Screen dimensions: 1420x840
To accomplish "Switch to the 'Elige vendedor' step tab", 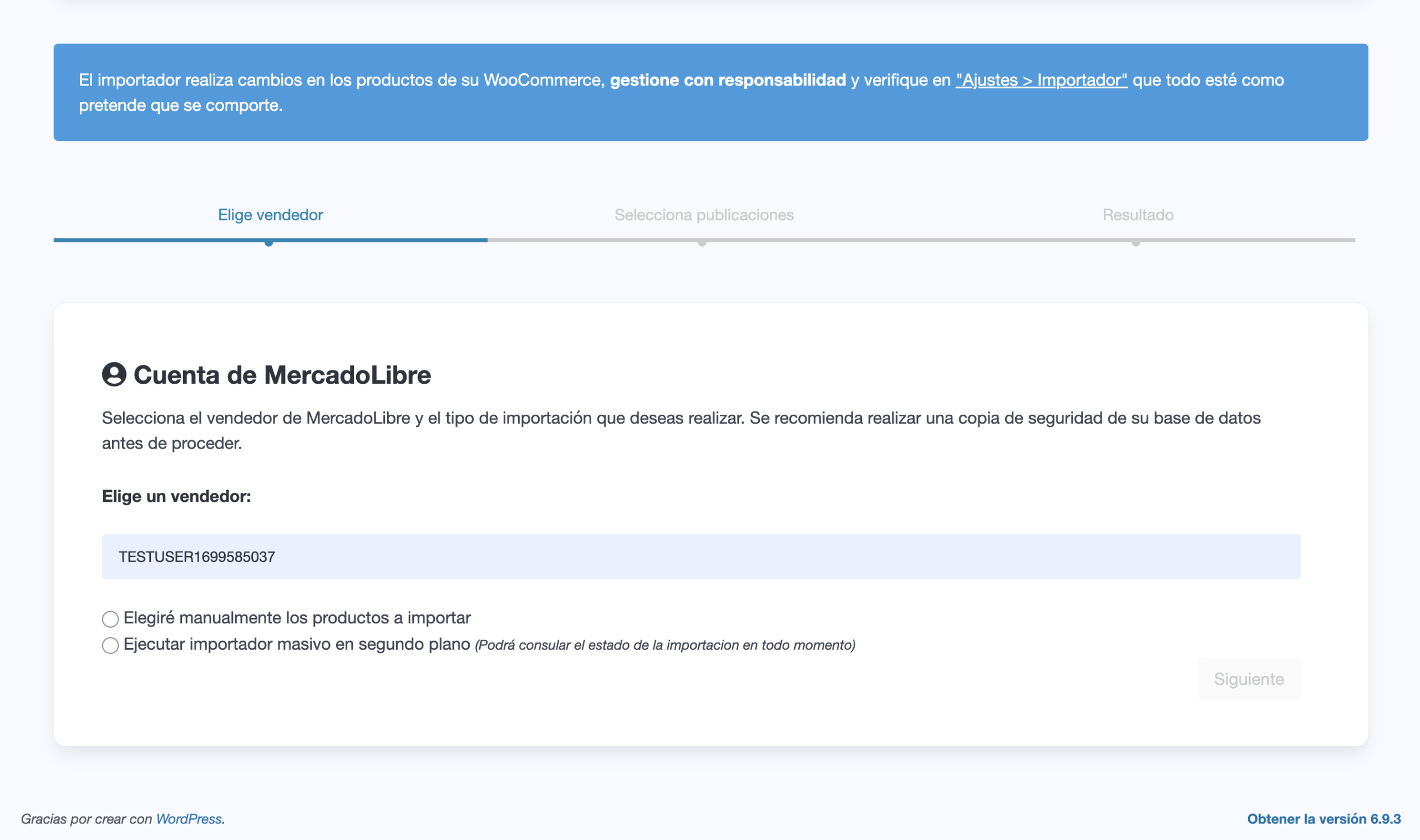I will (x=270, y=215).
